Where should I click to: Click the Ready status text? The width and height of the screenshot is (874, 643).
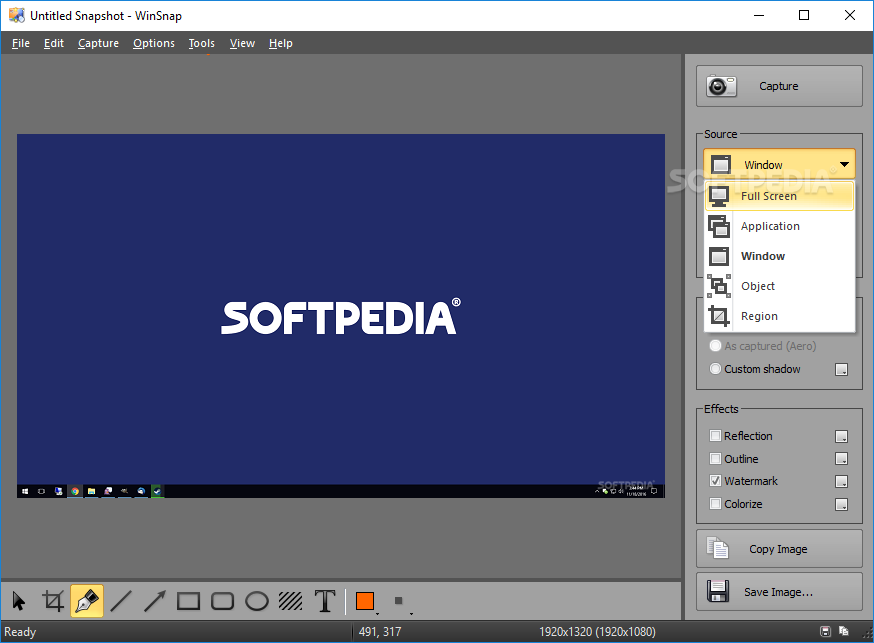click(x=20, y=632)
